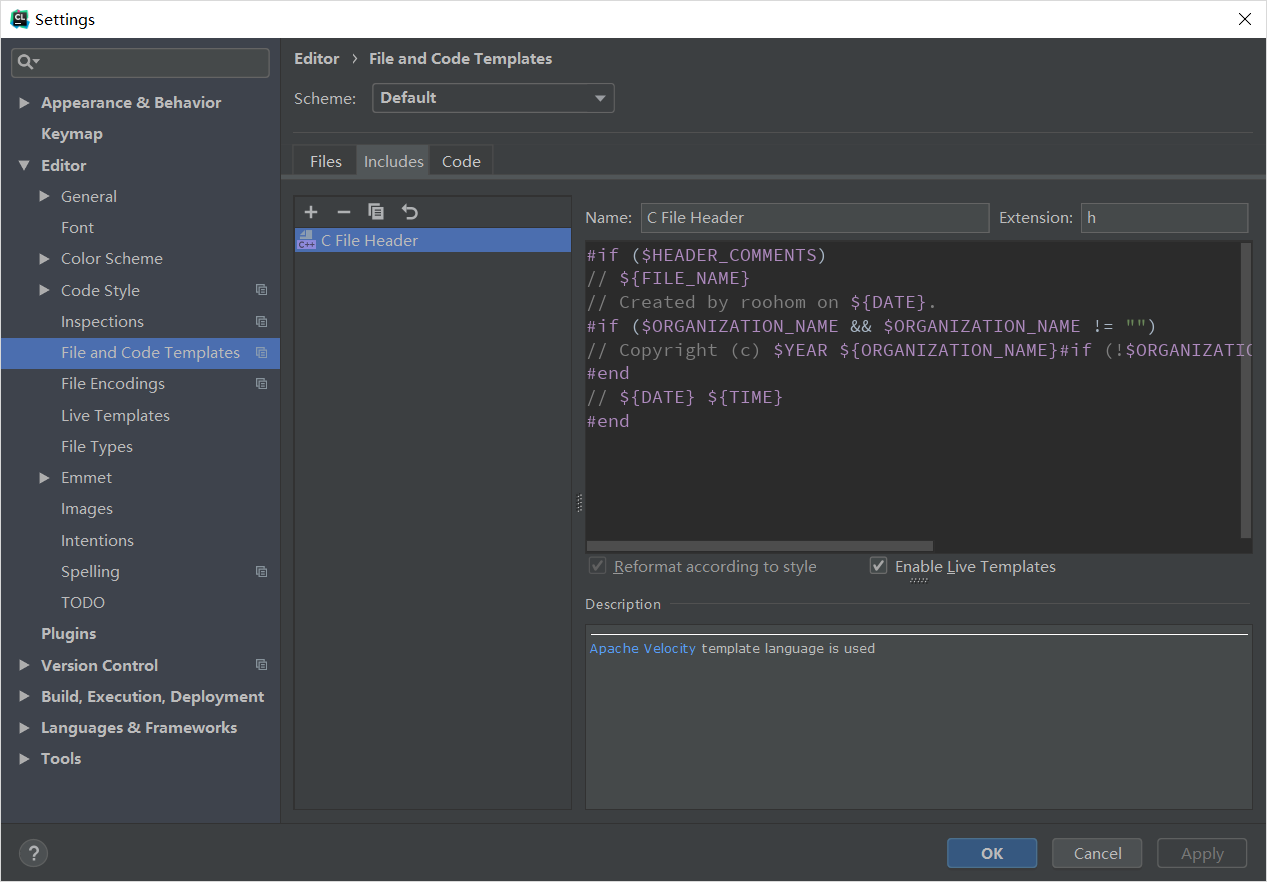Image resolution: width=1267 pixels, height=882 pixels.
Task: Click the per-project icon beside Code Style
Action: click(261, 290)
